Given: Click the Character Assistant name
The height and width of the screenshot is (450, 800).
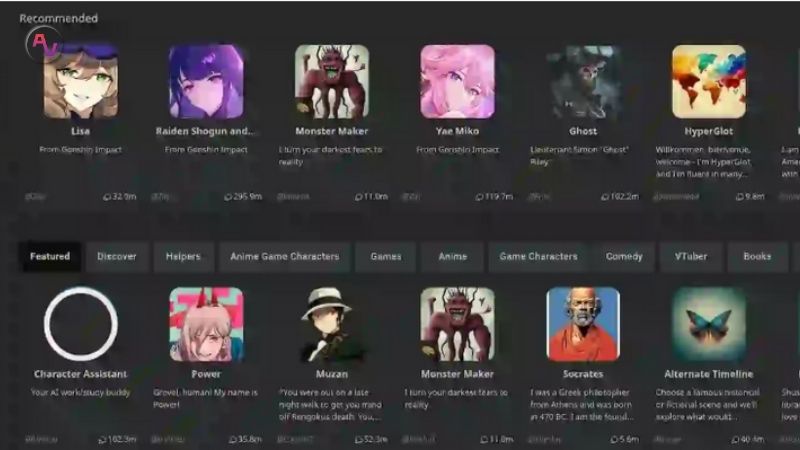Looking at the screenshot, I should (81, 374).
